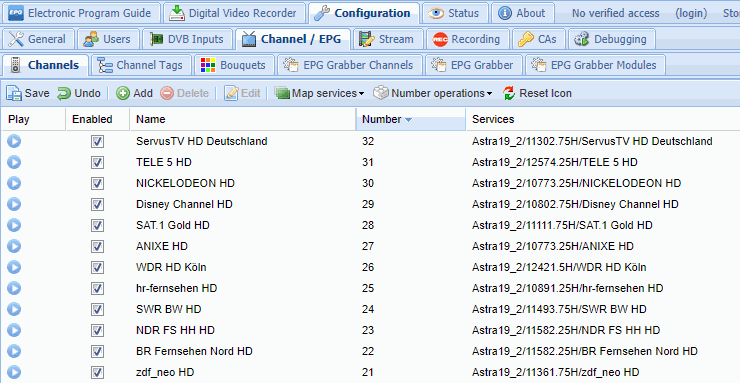Select the General configuration tab
The width and height of the screenshot is (740, 383).
(x=38, y=39)
